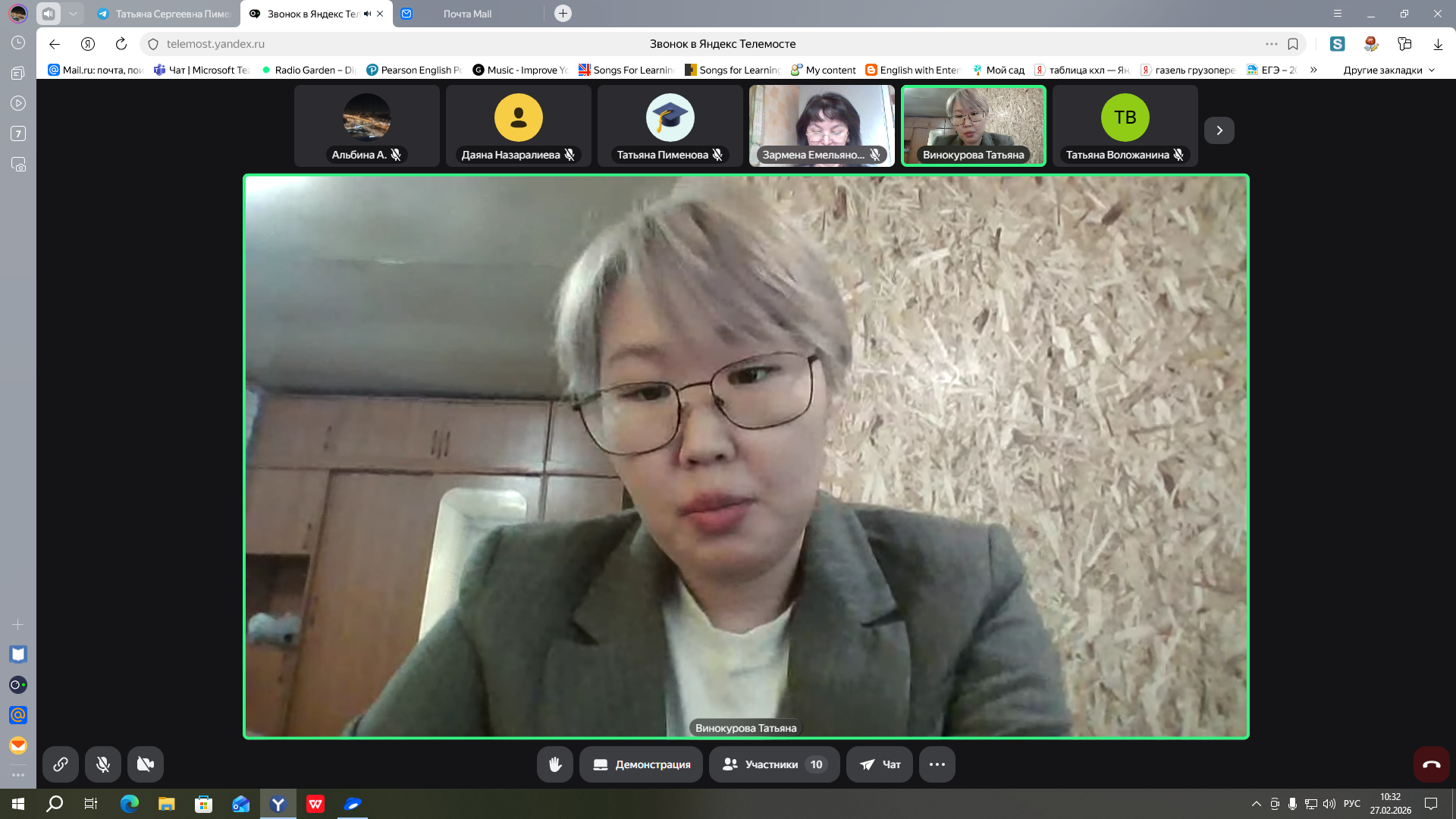Open Участники participants list
This screenshot has width=1456, height=819.
pos(773,764)
